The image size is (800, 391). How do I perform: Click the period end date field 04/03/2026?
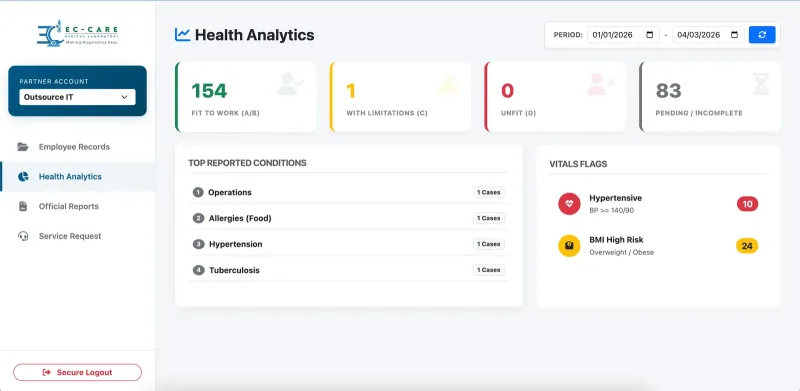tap(708, 35)
